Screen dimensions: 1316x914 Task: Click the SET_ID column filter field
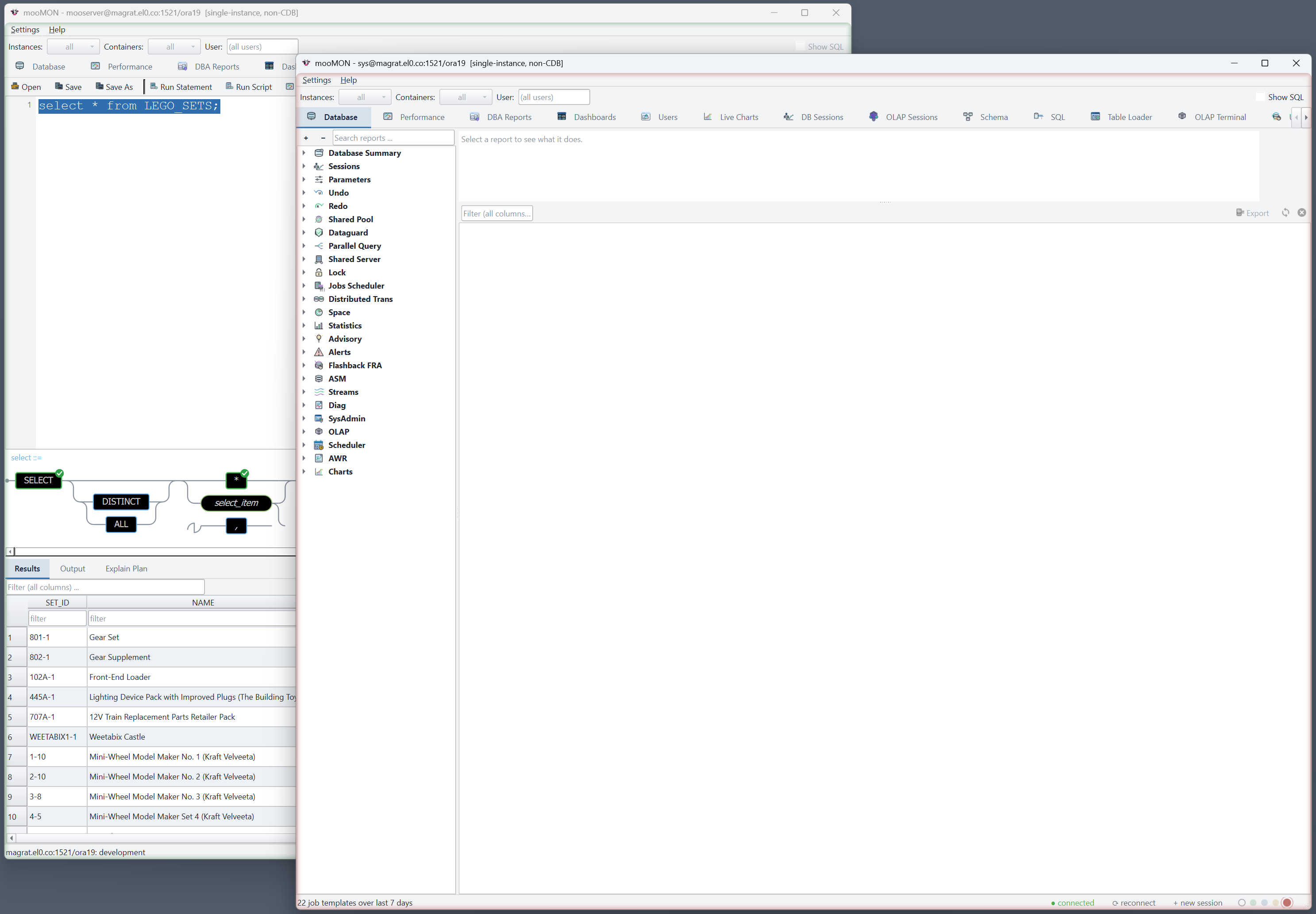(57, 618)
